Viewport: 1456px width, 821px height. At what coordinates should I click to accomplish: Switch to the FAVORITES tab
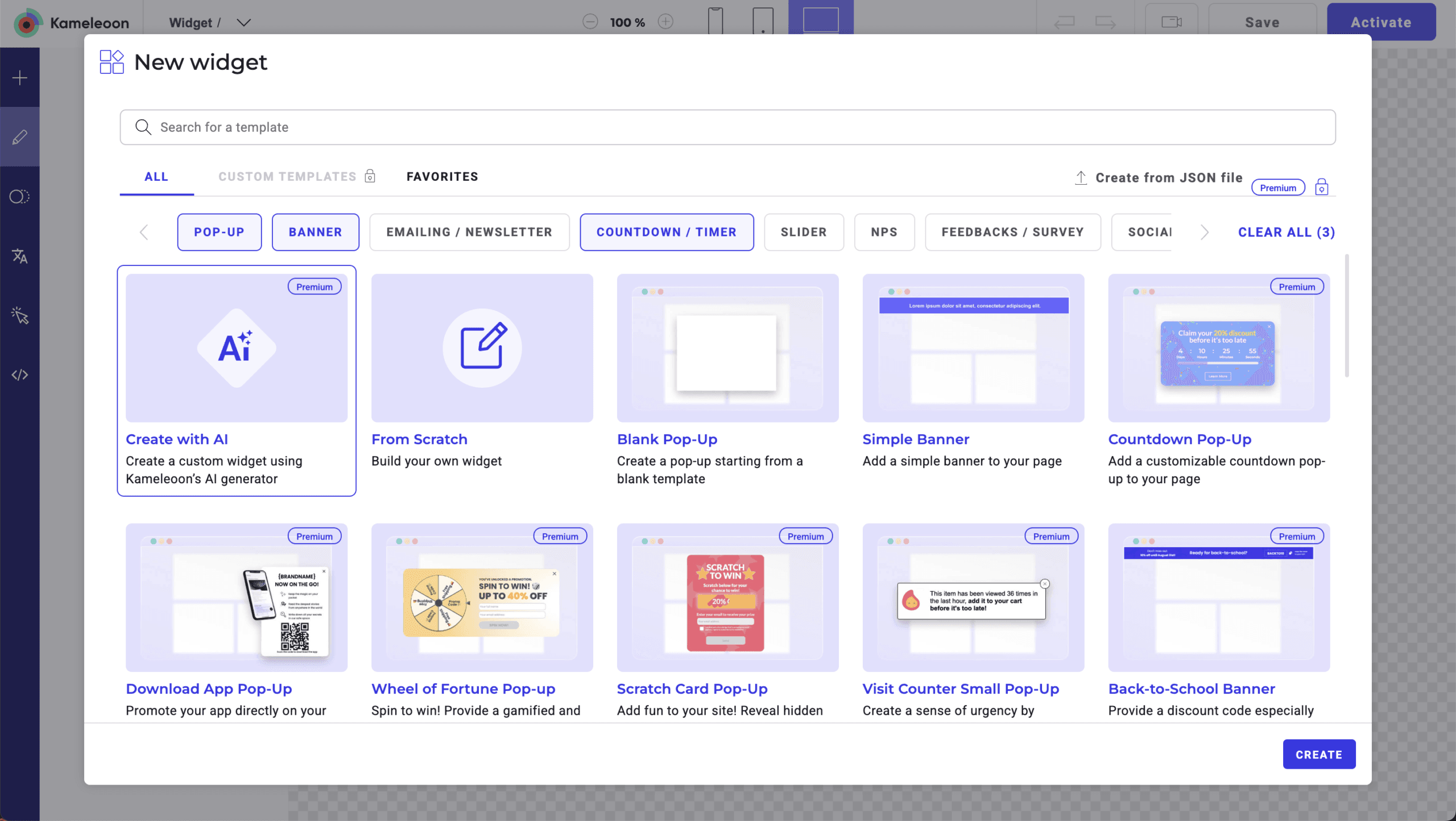(442, 177)
